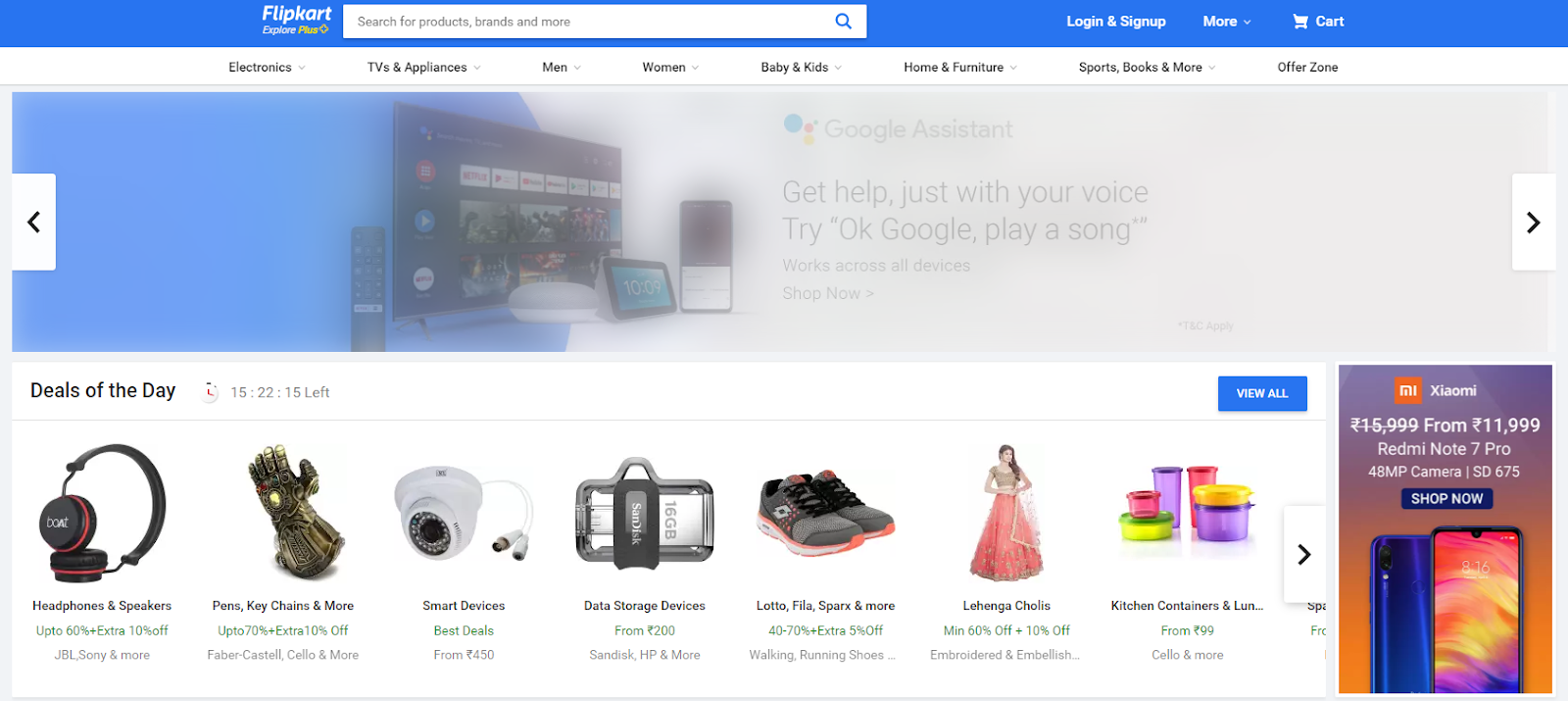Screen dimensions: 1568x701
Task: Click Lotto, Fila, Sparx & more title
Action: pos(825,606)
